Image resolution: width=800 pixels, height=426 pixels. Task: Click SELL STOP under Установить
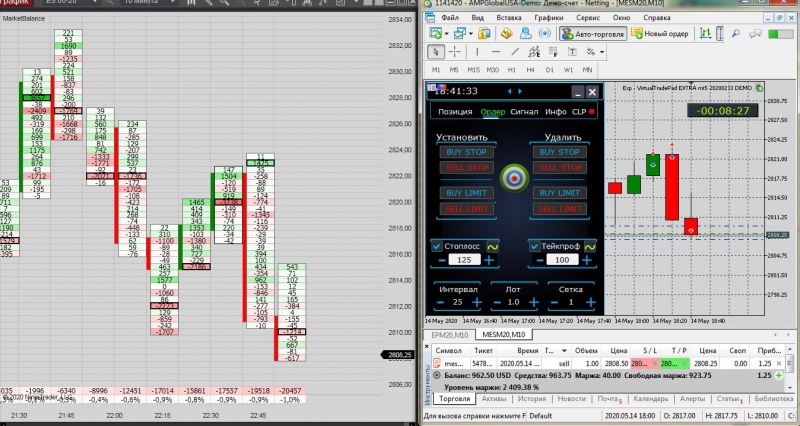click(x=466, y=167)
